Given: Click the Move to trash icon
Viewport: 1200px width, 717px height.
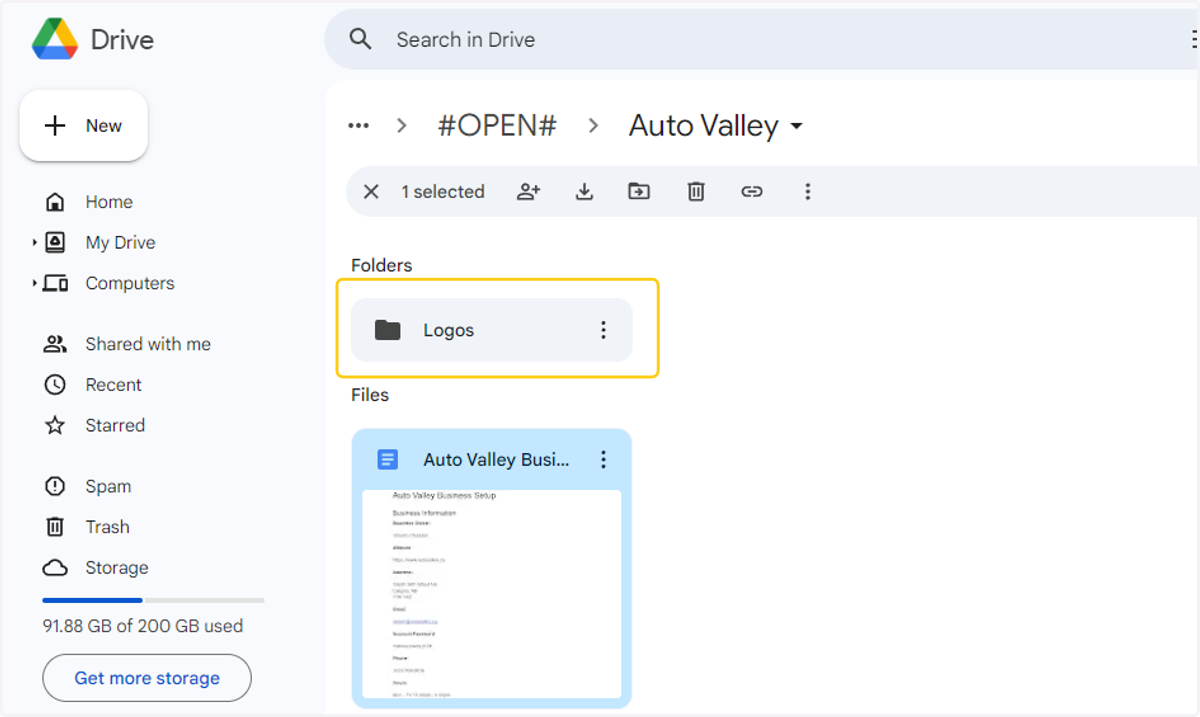Looking at the screenshot, I should point(696,192).
